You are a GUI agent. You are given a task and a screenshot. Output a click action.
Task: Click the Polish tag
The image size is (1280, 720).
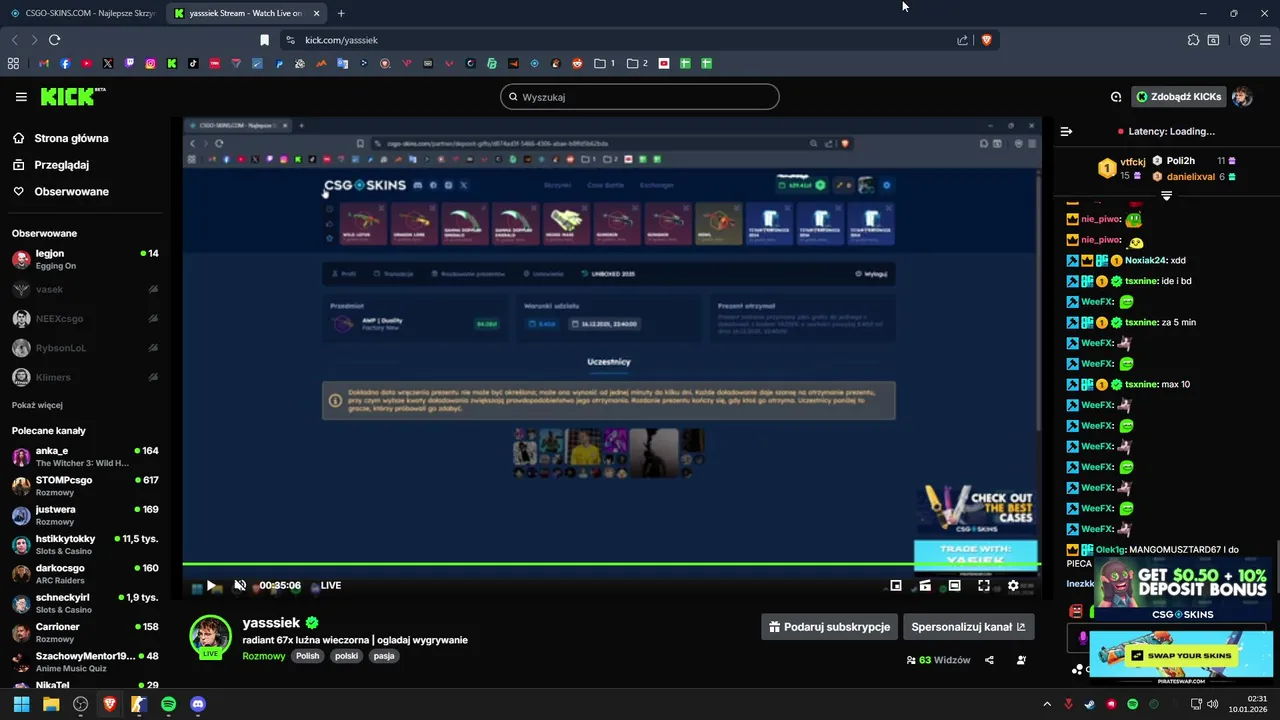point(307,656)
